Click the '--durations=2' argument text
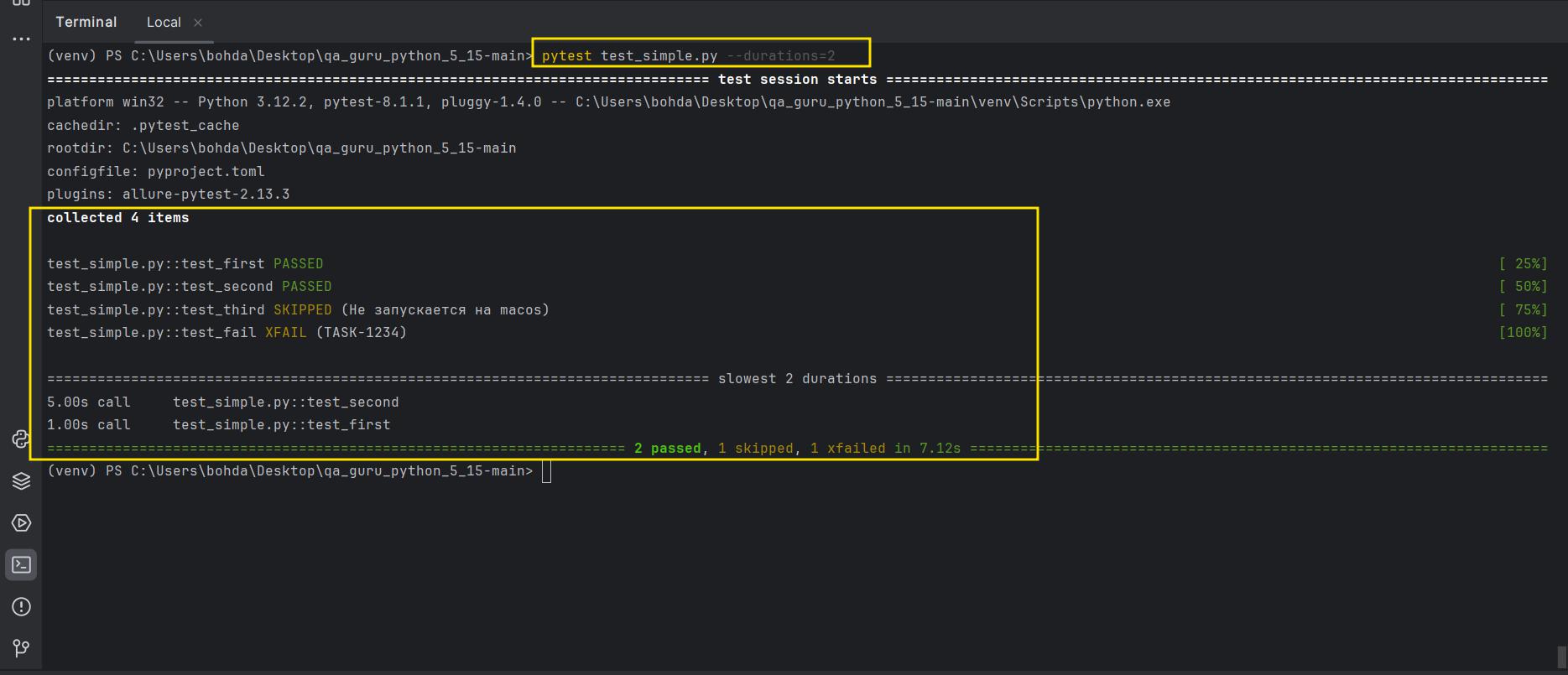Image resolution: width=1568 pixels, height=675 pixels. pyautogui.click(x=780, y=56)
